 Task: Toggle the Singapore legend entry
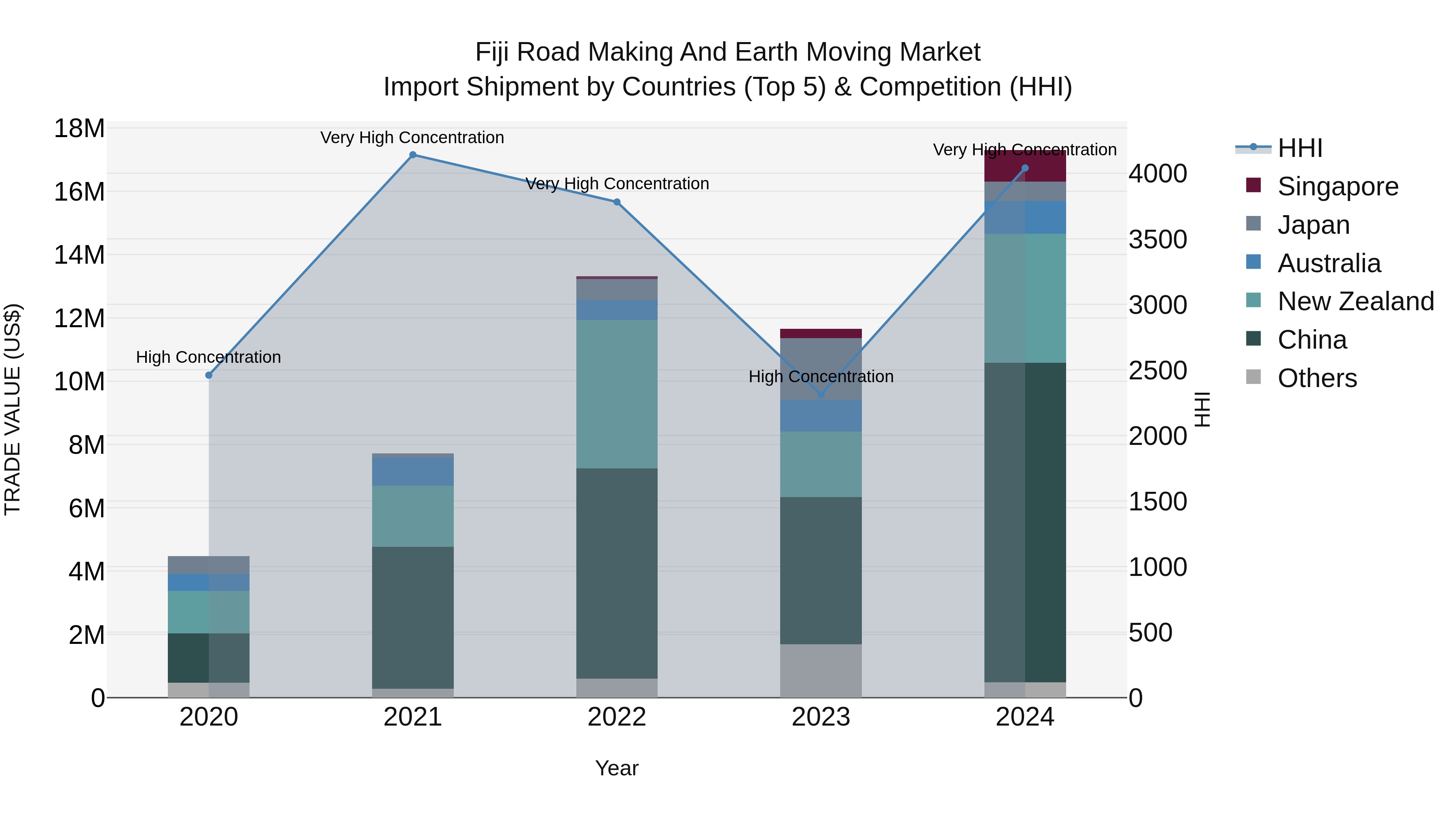click(1323, 186)
